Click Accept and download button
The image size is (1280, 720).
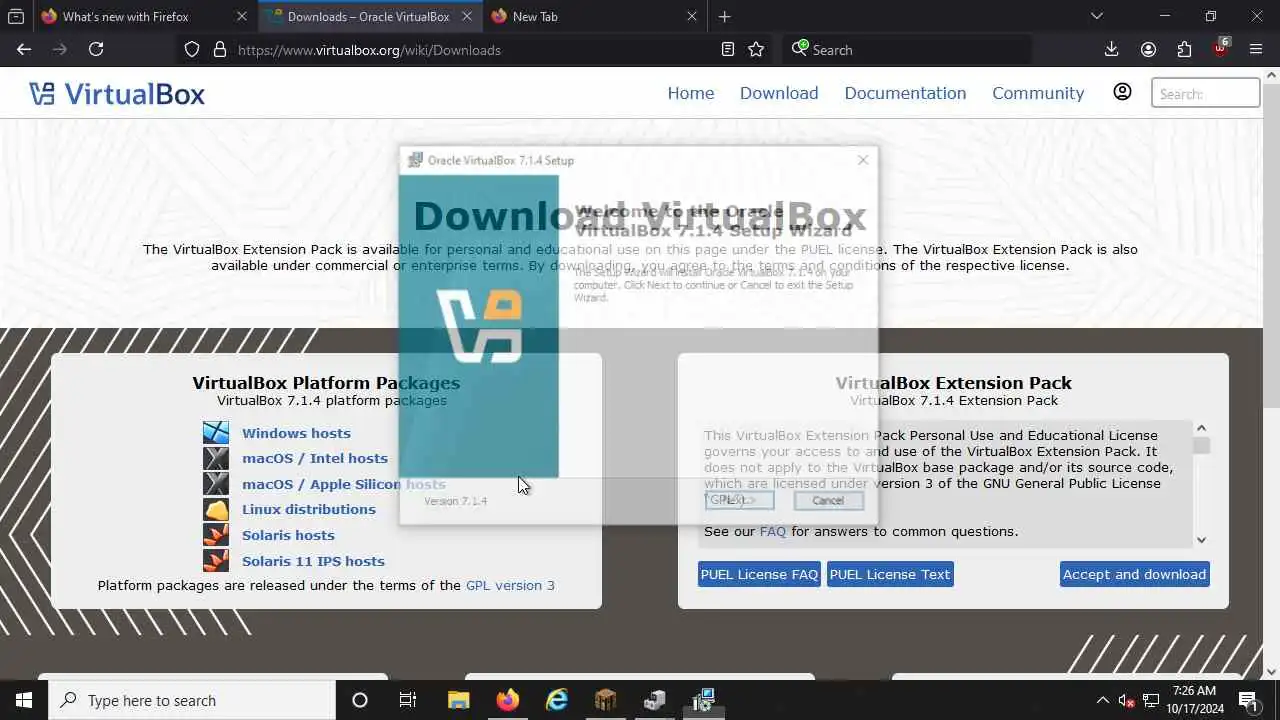1134,574
